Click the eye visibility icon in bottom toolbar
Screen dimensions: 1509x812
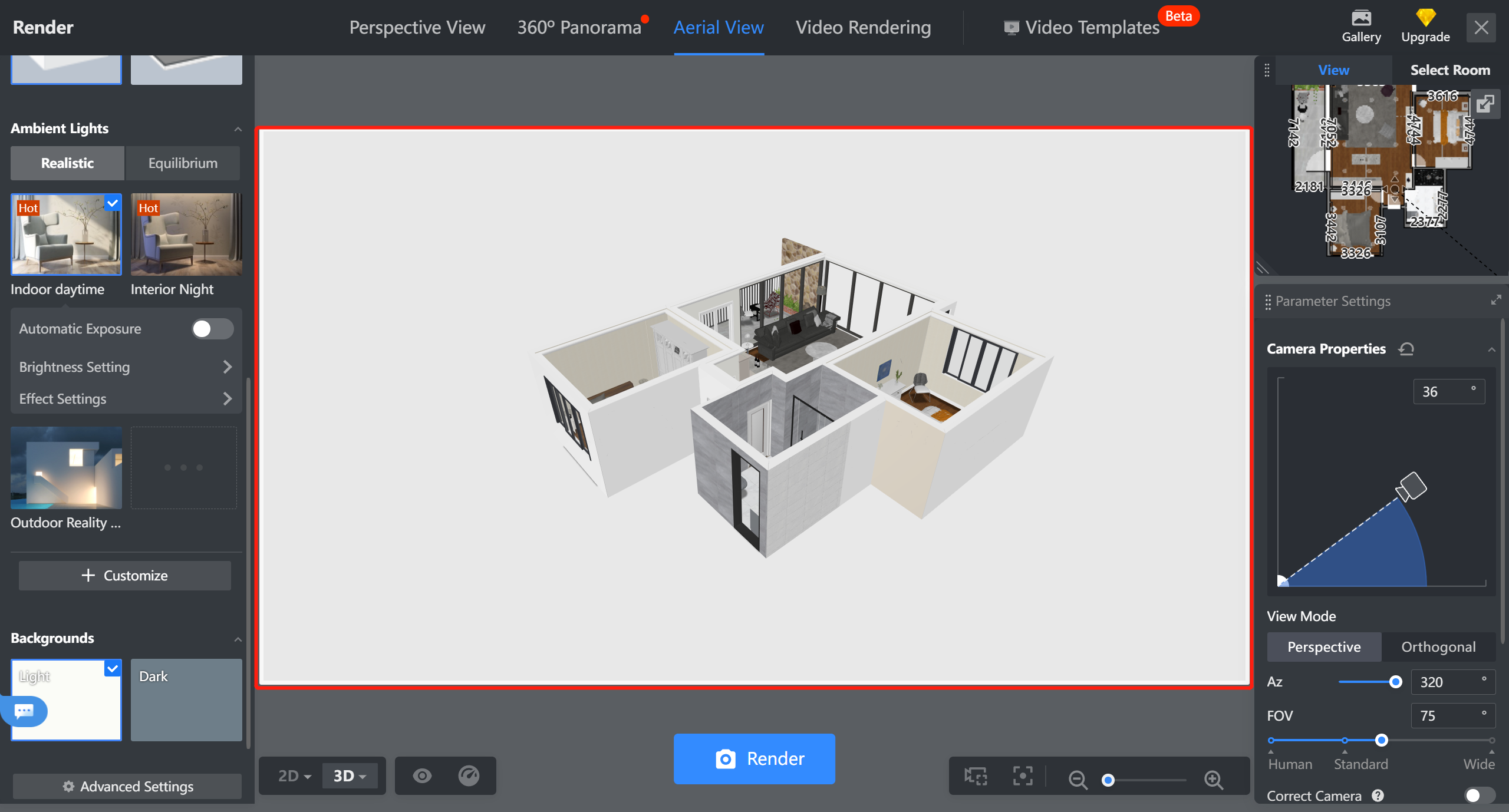(422, 775)
